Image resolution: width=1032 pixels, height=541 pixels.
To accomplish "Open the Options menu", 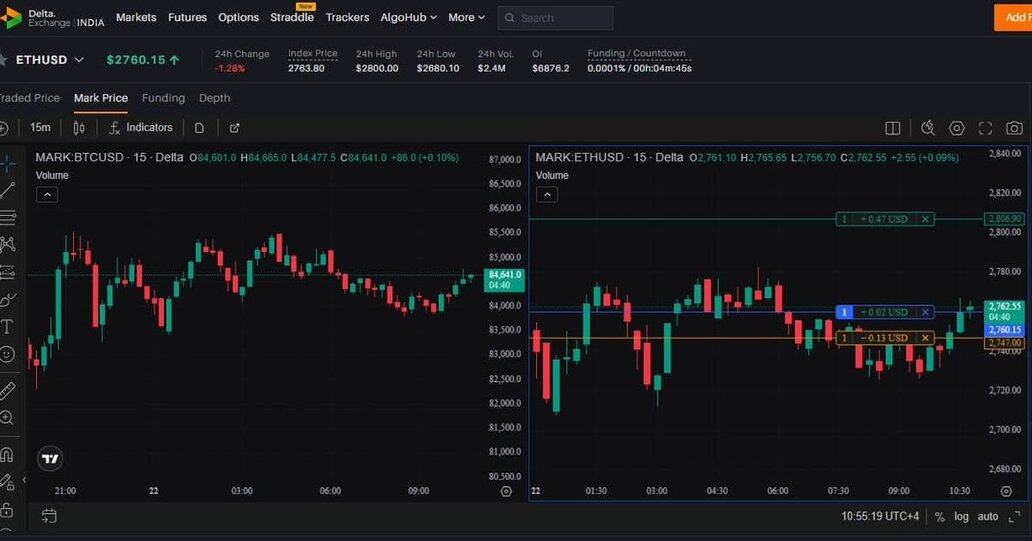I will click(238, 17).
